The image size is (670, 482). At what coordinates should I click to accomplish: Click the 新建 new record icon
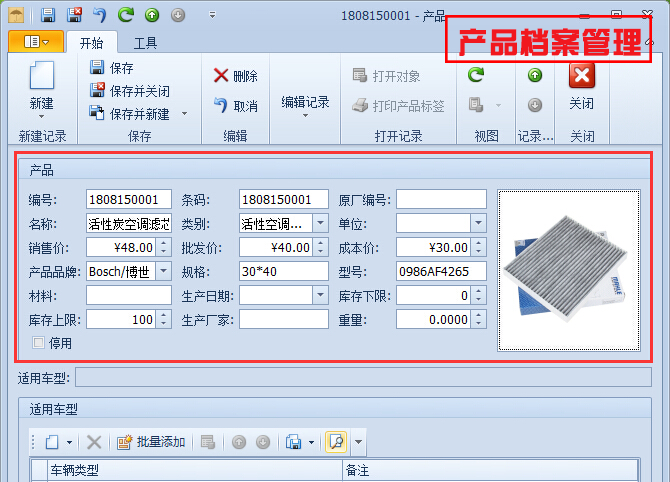41,78
